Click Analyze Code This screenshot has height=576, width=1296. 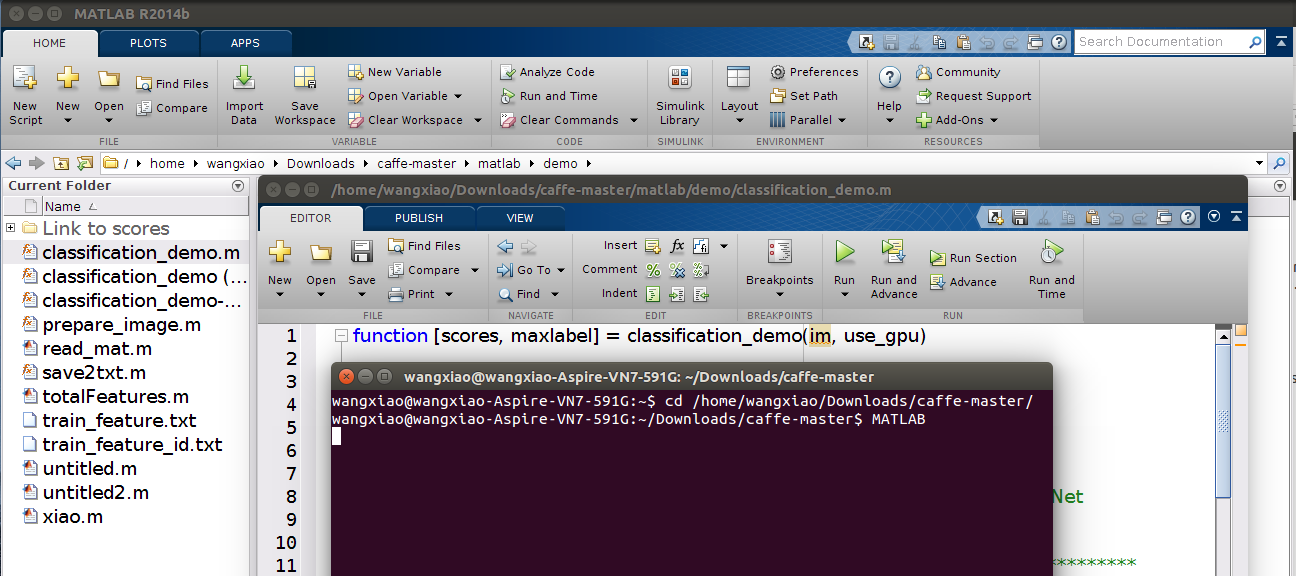[x=548, y=72]
